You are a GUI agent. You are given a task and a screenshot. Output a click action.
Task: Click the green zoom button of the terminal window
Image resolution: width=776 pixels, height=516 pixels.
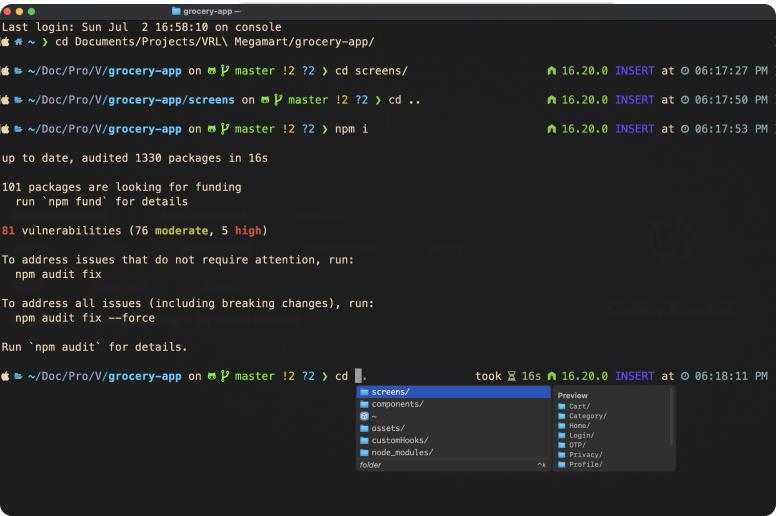pos(31,11)
